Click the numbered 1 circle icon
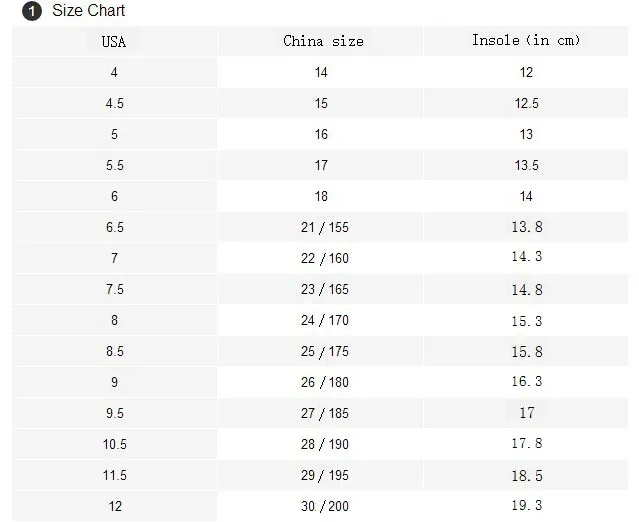 coord(32,11)
